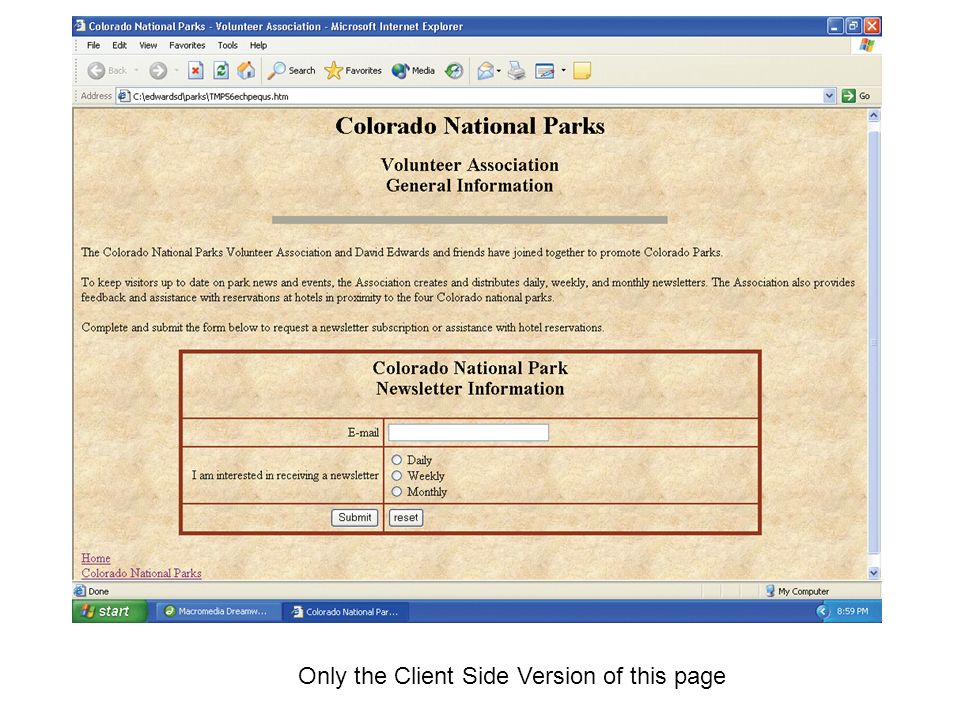Click the 8:59 PM system clock
The height and width of the screenshot is (720, 960).
pyautogui.click(x=852, y=611)
